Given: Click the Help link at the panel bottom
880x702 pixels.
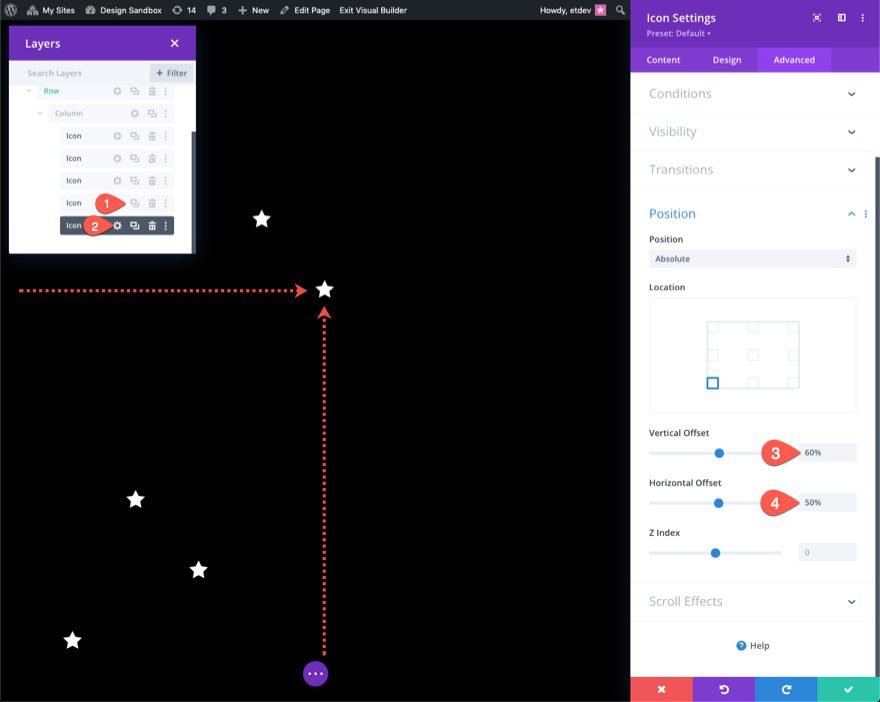Looking at the screenshot, I should [x=752, y=645].
